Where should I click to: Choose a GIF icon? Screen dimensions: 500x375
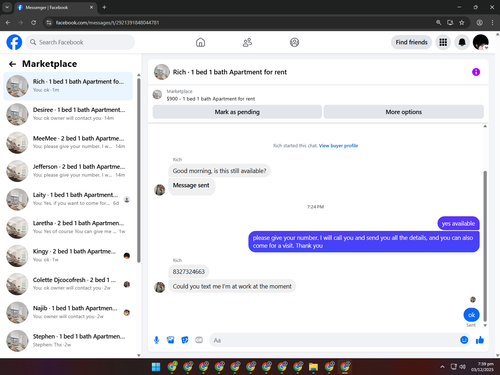coord(199,340)
